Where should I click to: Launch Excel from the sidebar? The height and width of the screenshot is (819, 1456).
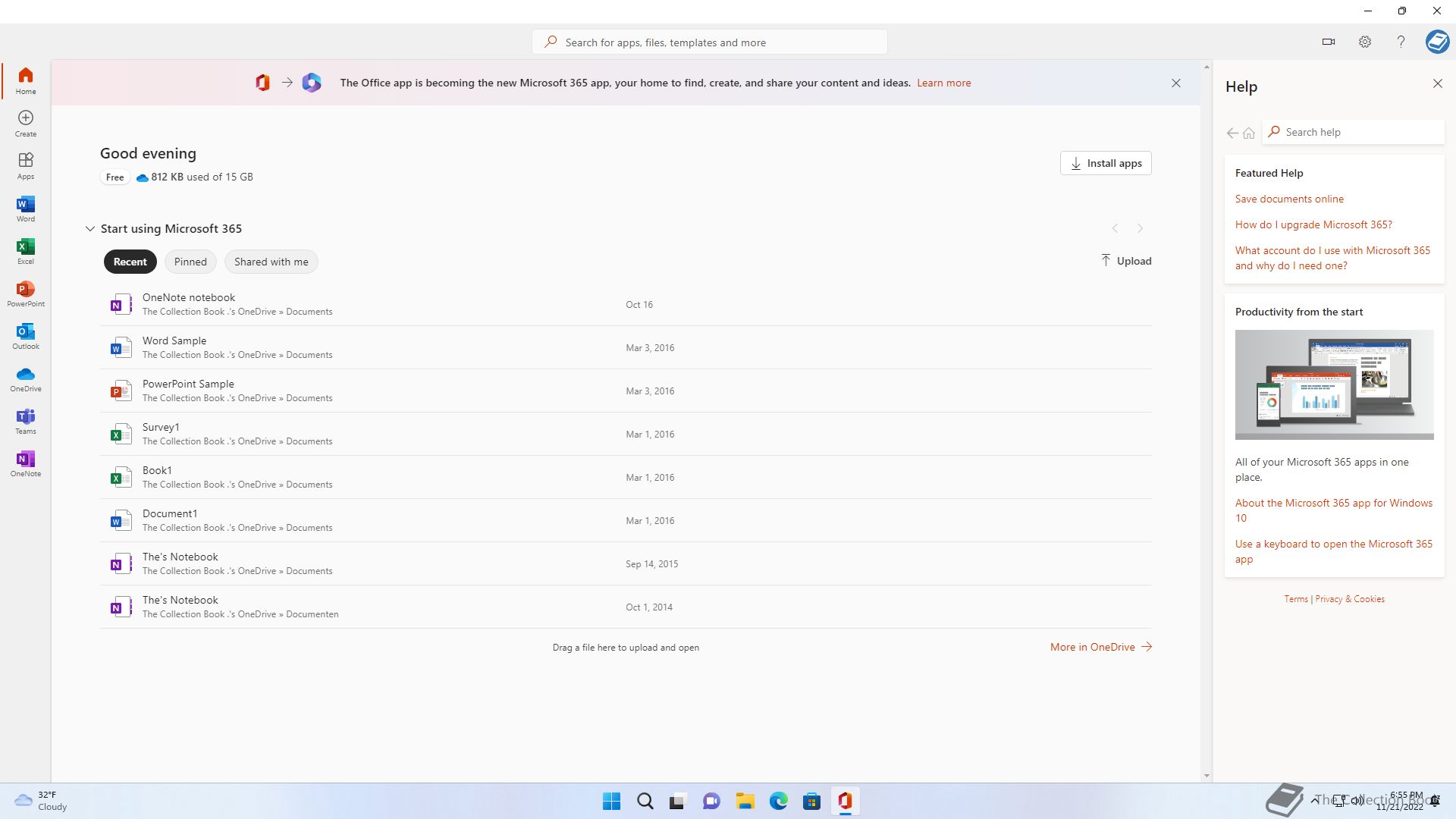pos(26,251)
